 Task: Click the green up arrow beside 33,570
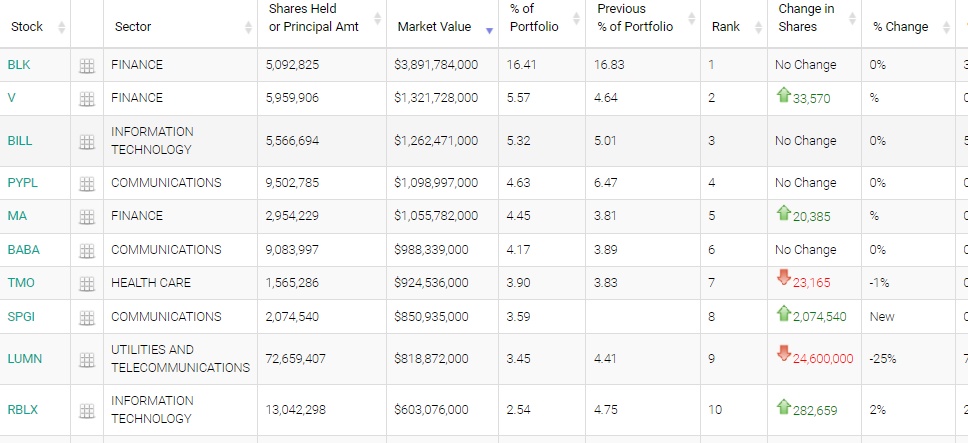coord(784,96)
